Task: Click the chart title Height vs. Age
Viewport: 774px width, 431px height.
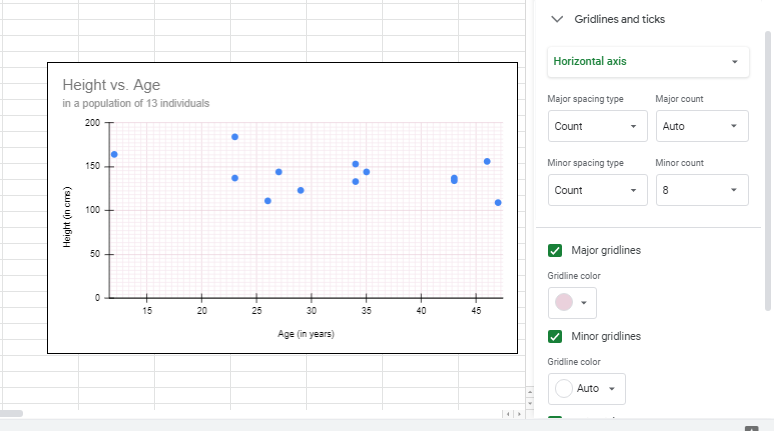Action: [x=111, y=85]
